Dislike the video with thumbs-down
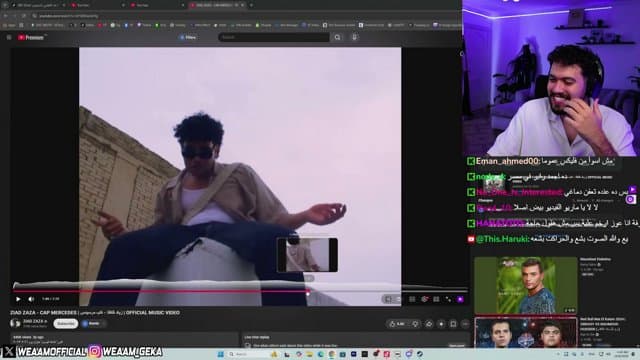640x360 pixels. click(415, 324)
